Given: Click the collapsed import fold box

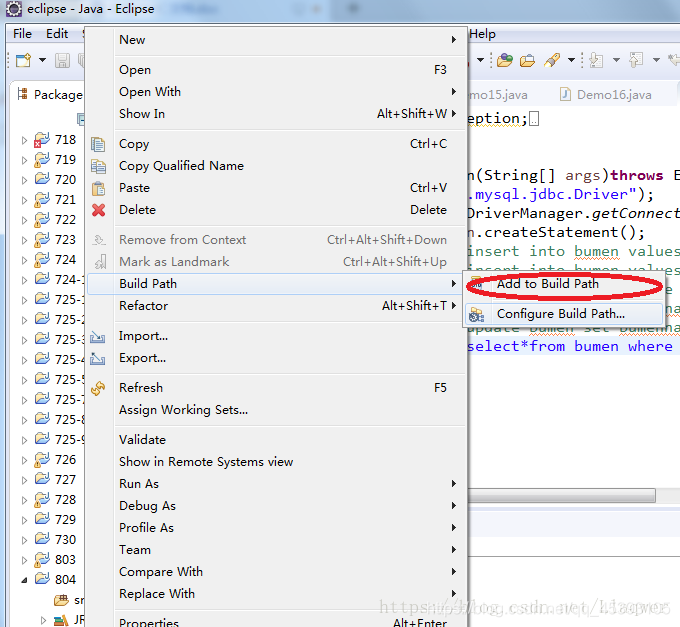Looking at the screenshot, I should point(534,119).
